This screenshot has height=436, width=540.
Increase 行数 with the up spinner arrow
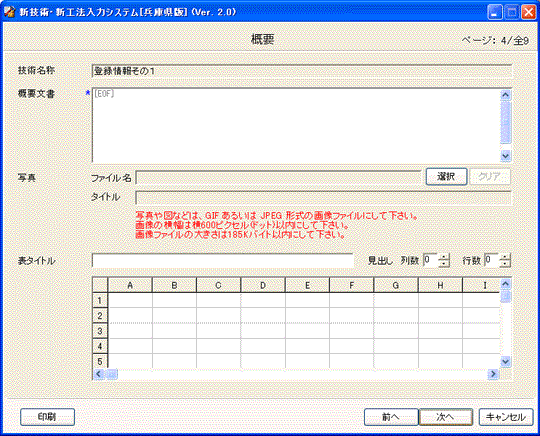(505, 257)
